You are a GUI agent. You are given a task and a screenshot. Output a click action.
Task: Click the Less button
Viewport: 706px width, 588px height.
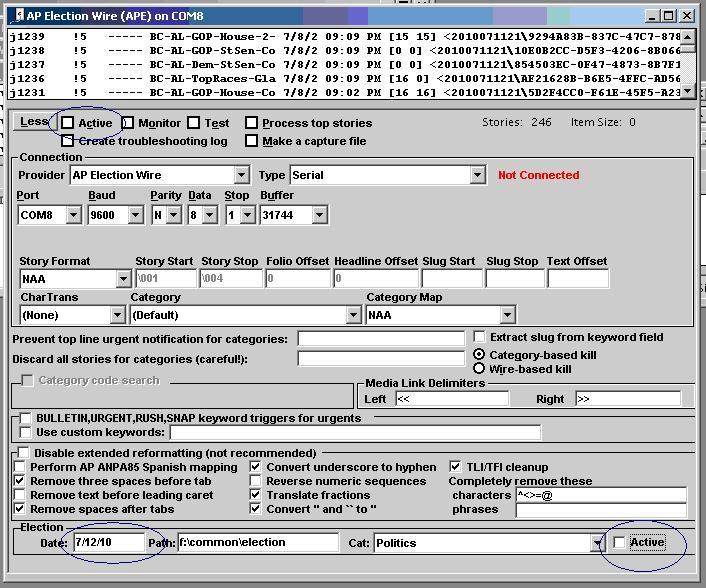32,122
